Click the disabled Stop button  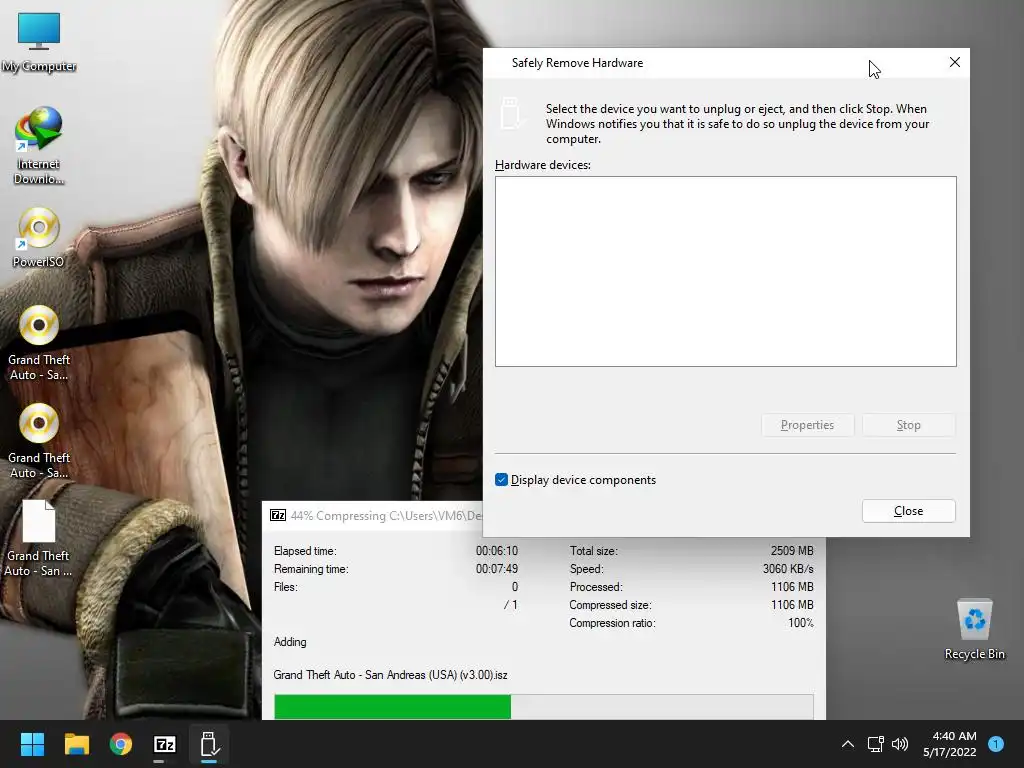click(x=908, y=425)
